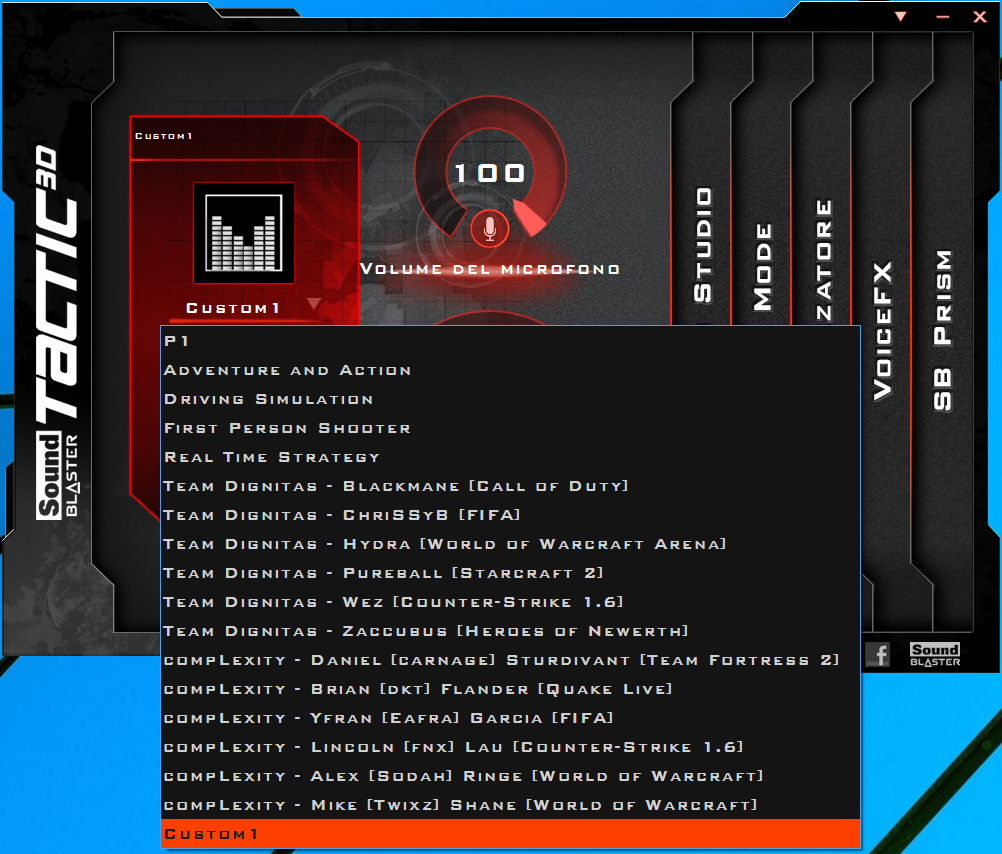Choose Driving Simulation profile

[x=510, y=399]
